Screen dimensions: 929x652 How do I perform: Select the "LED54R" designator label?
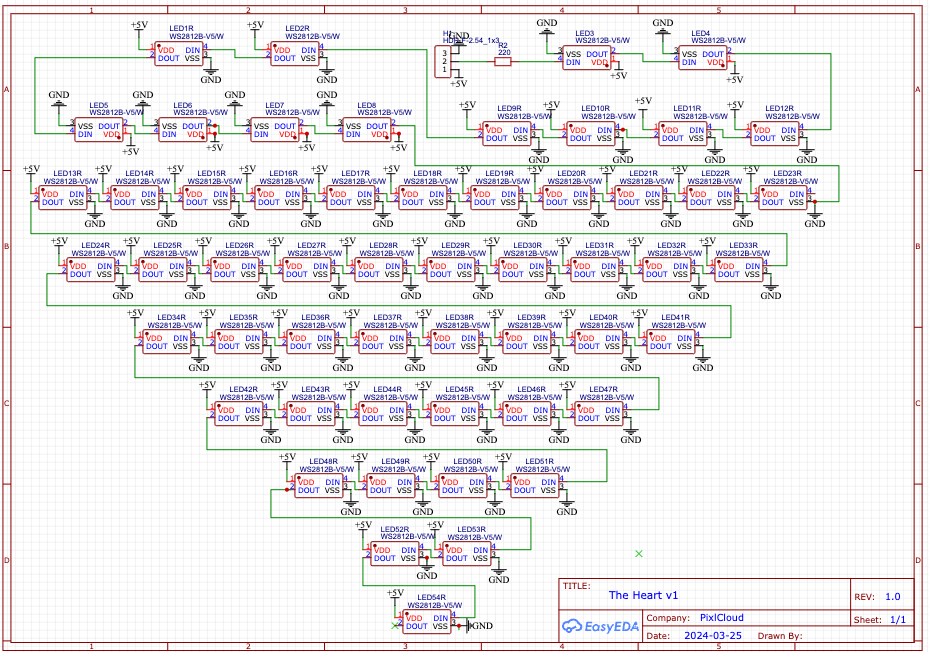click(x=431, y=597)
